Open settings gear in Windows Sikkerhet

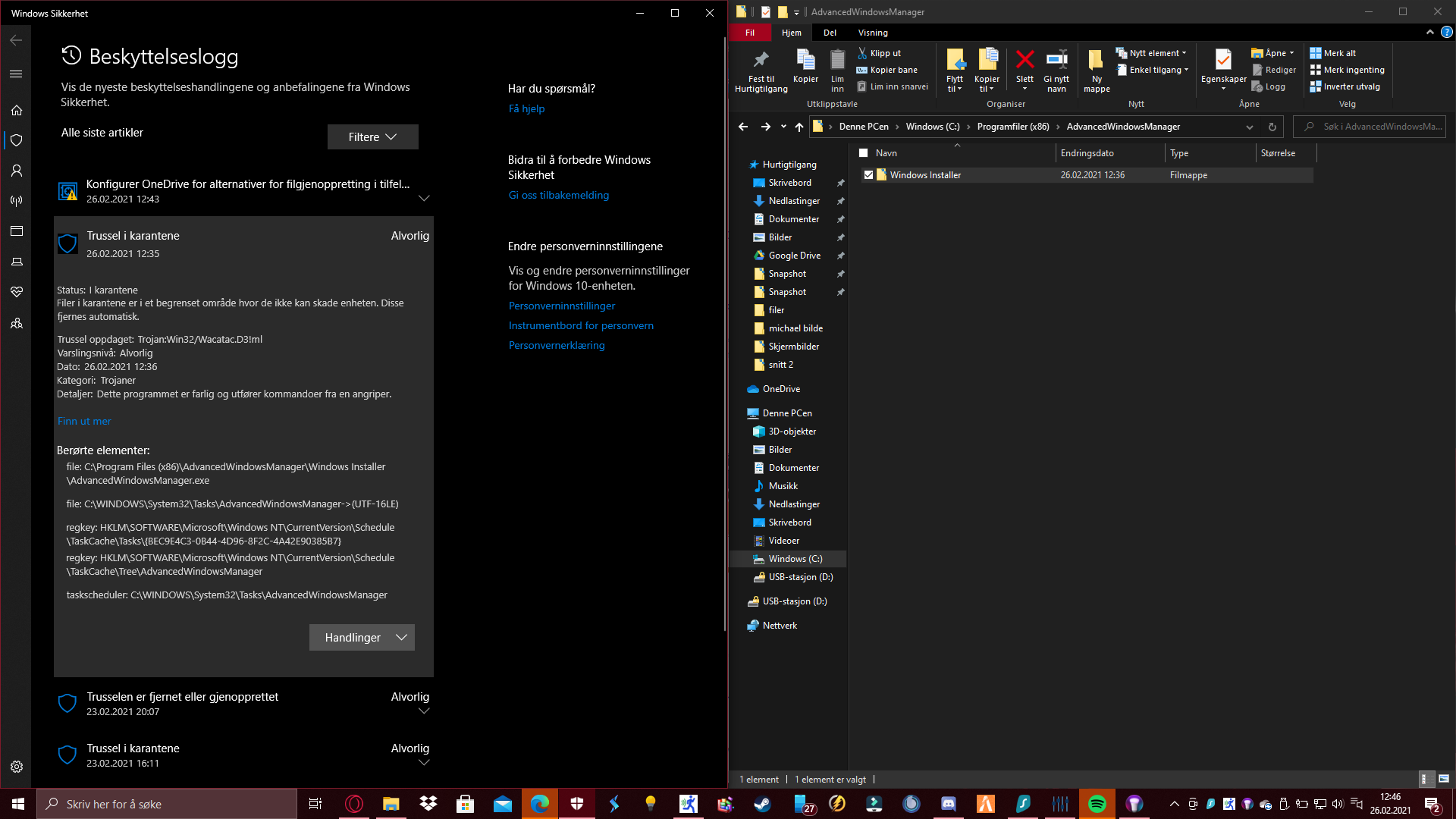(17, 767)
